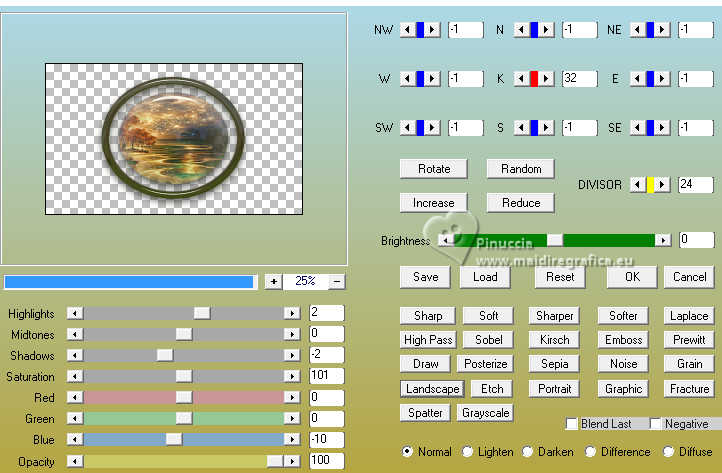Viewport: 722px width, 473px height.
Task: Reset all filter values
Action: coord(560,277)
